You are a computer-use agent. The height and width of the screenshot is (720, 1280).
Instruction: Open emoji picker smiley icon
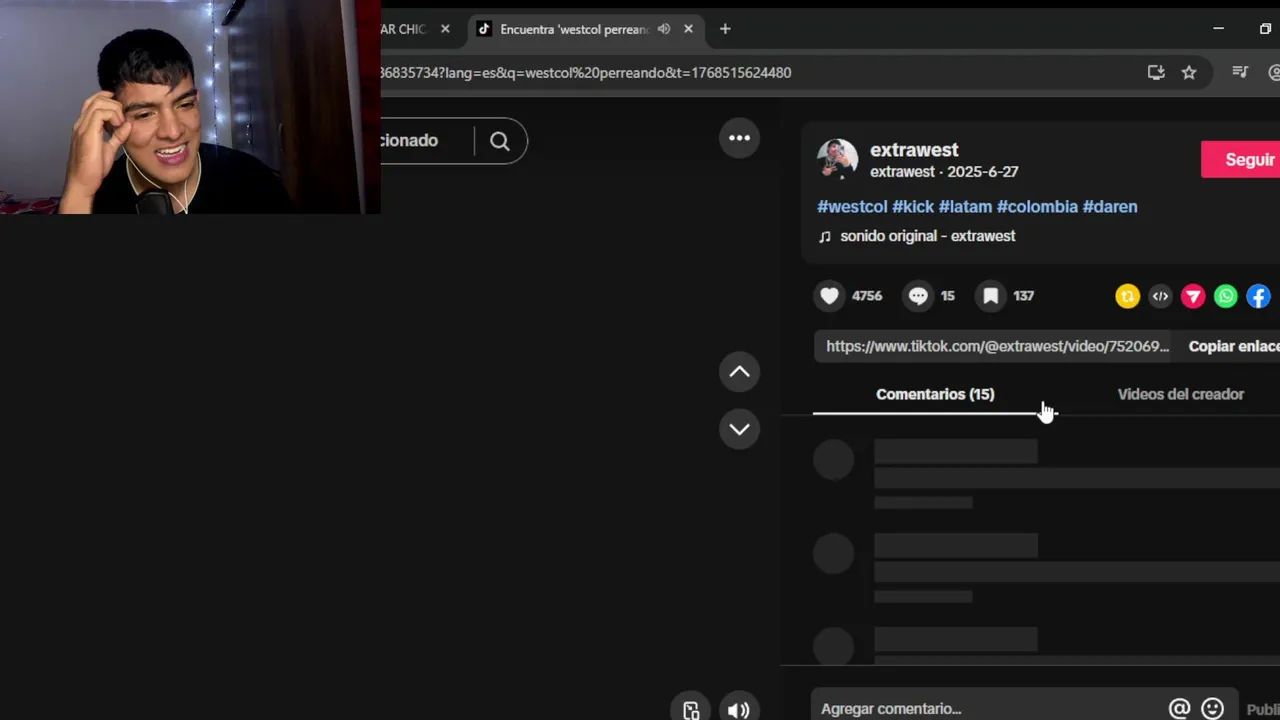1212,709
